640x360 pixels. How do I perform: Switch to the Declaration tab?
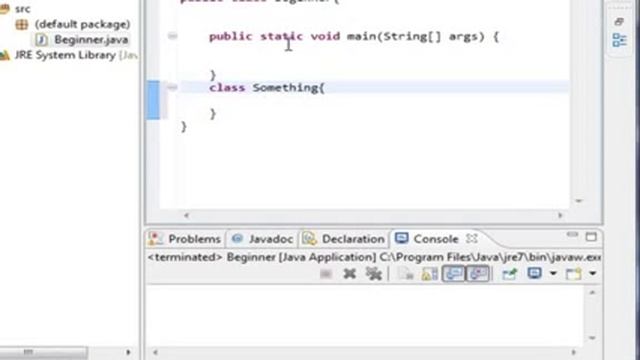344,239
